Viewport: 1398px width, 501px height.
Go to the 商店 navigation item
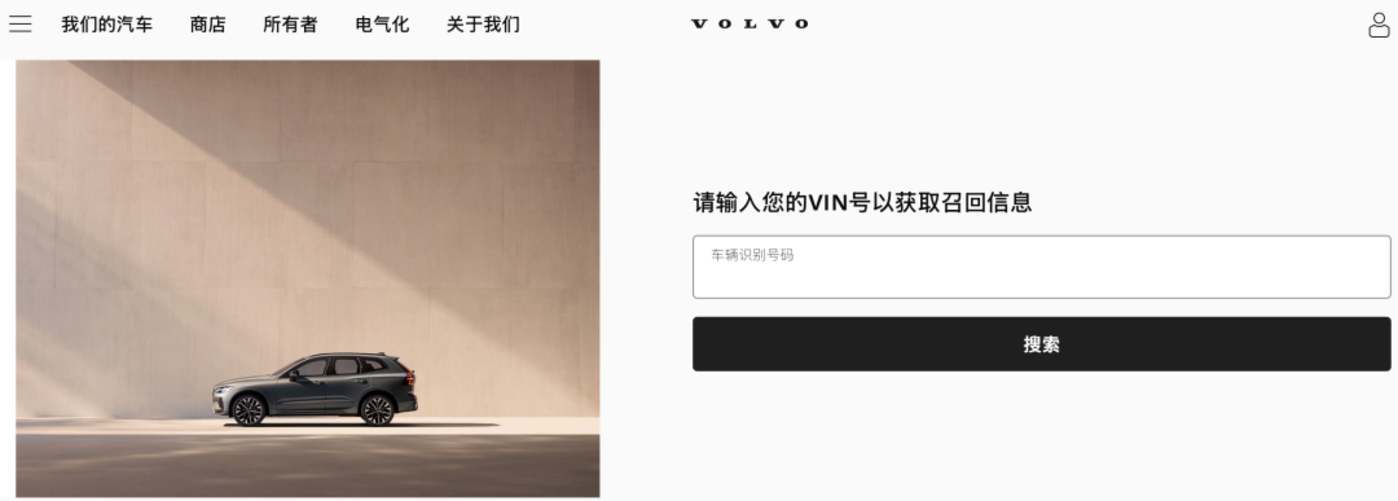tap(208, 24)
